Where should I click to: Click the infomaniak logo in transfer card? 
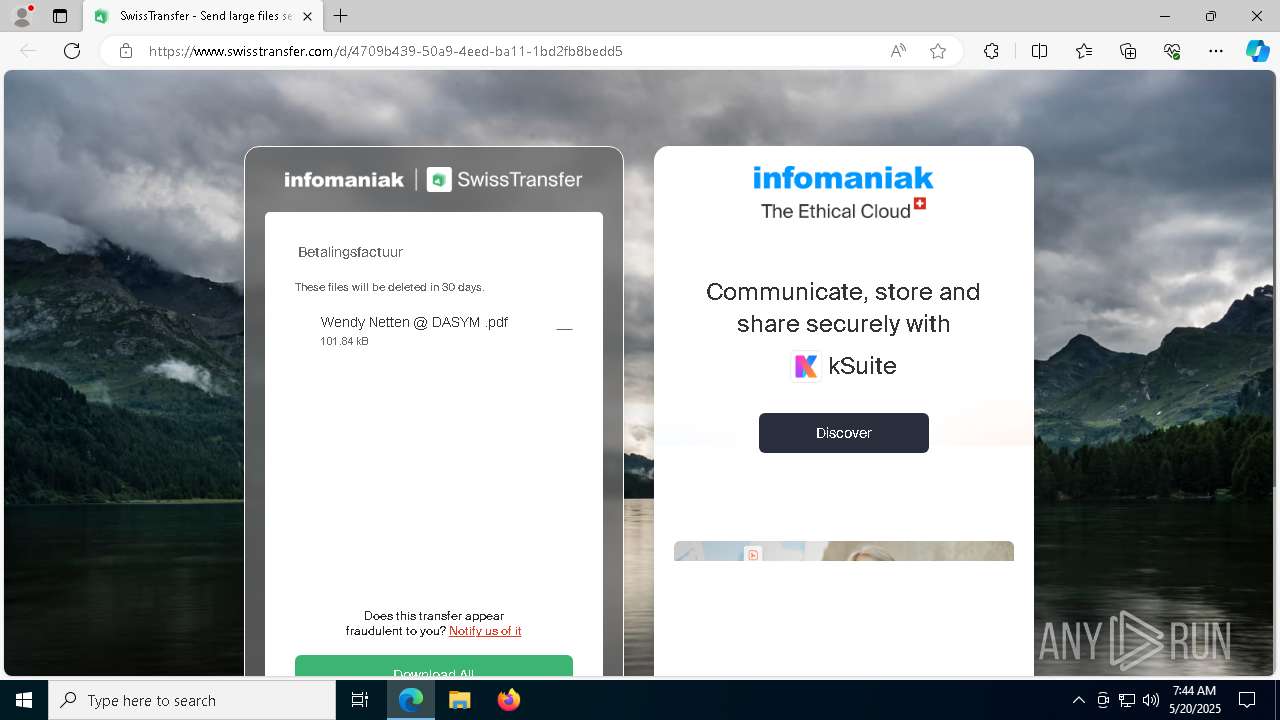[343, 180]
